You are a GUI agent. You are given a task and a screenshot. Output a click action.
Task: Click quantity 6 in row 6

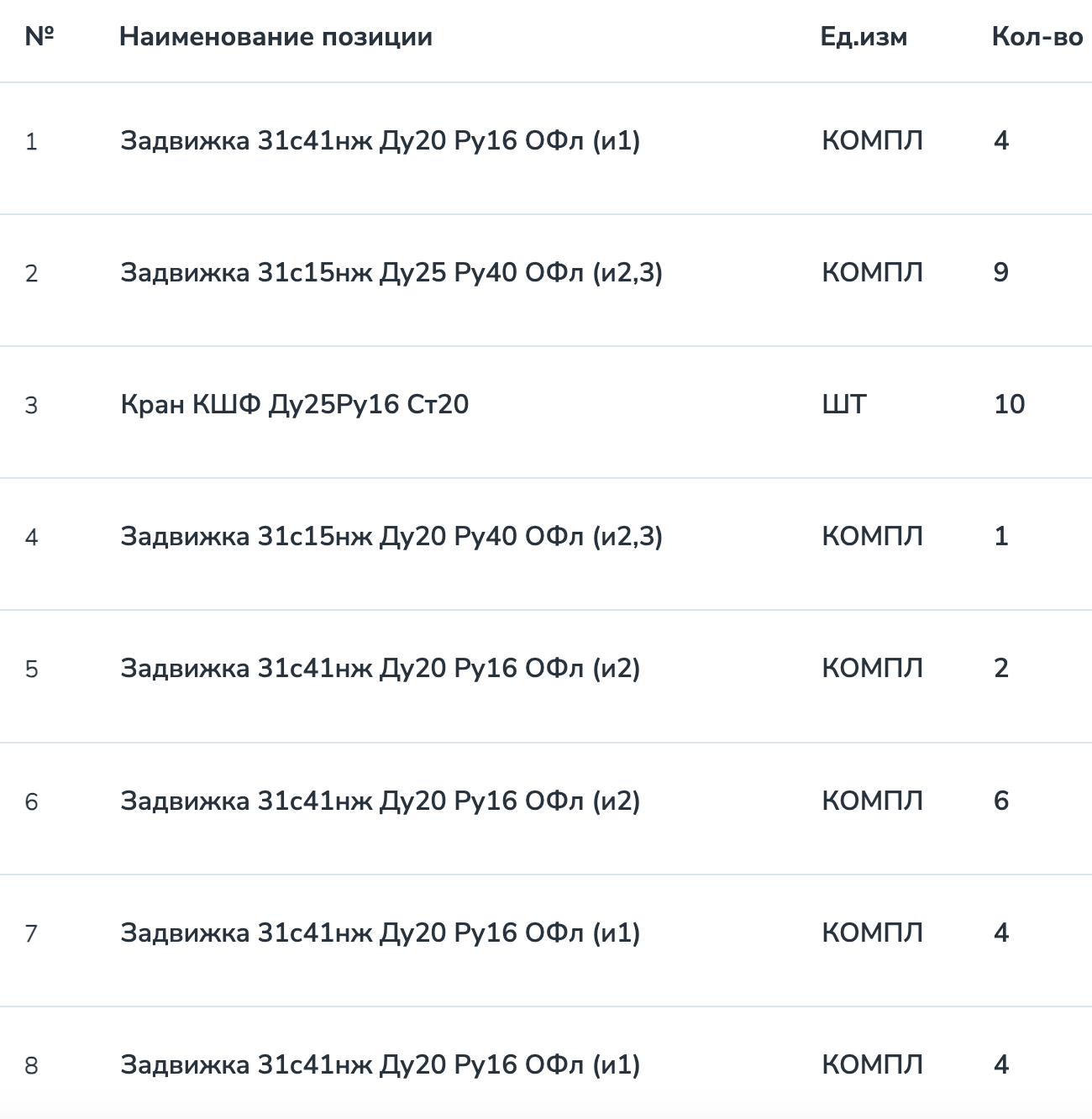pyautogui.click(x=1000, y=801)
